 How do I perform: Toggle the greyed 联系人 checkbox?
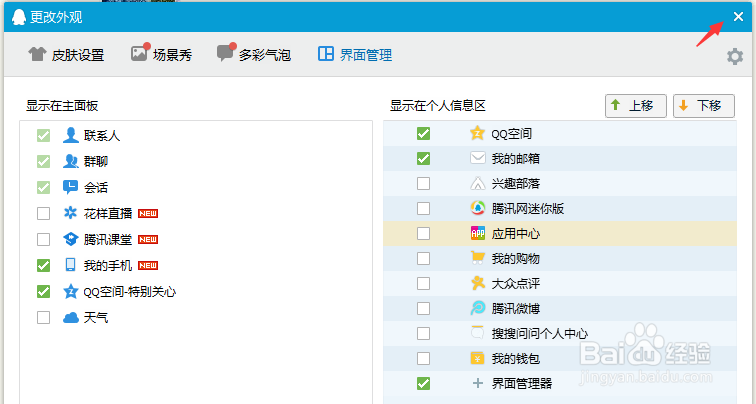43,135
